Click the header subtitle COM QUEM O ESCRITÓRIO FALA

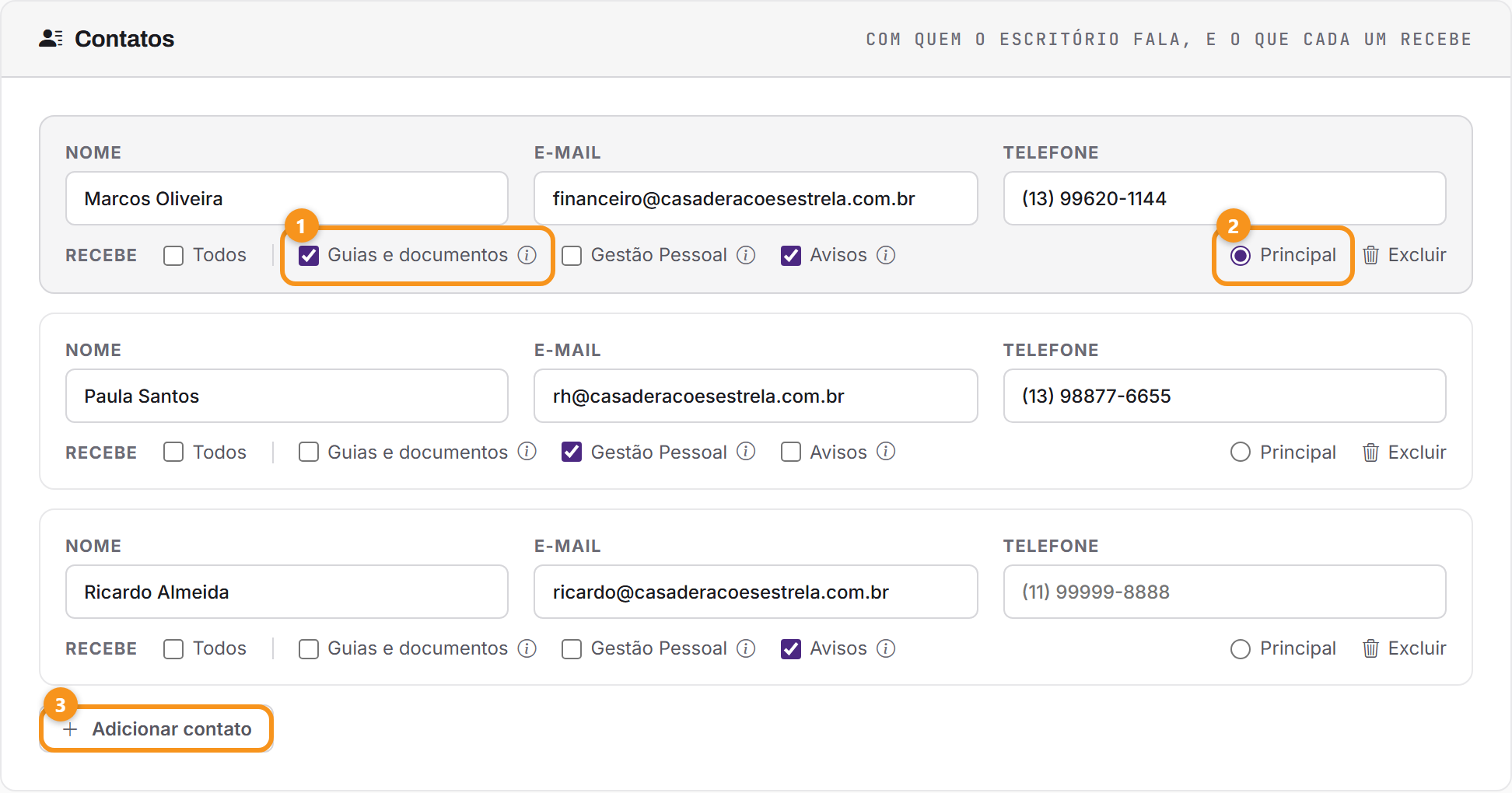pyautogui.click(x=1168, y=39)
